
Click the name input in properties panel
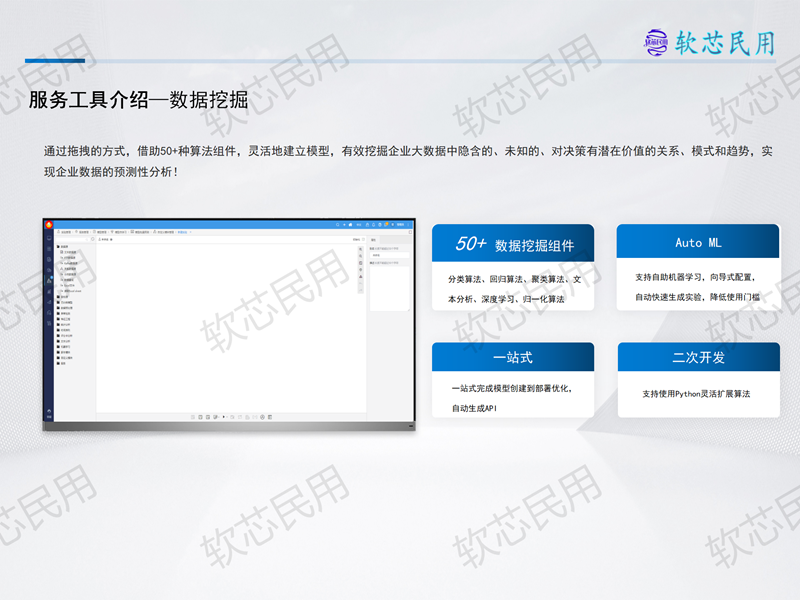(390, 255)
